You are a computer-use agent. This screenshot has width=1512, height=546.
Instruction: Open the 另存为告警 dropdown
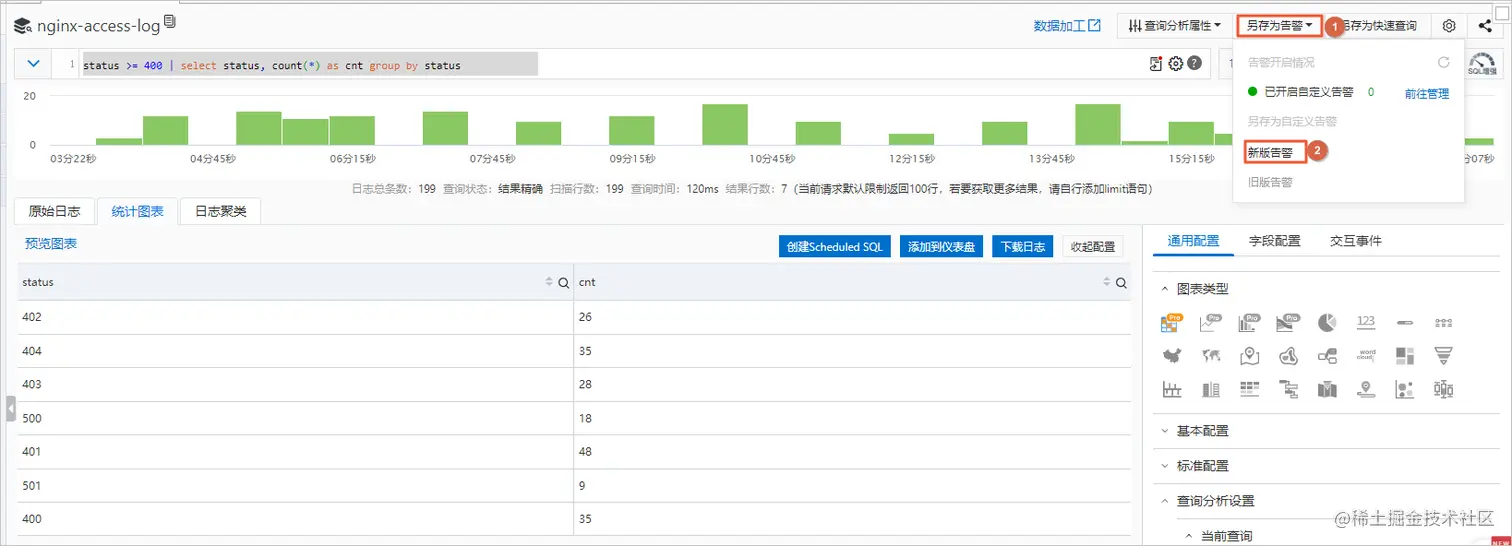[1279, 26]
